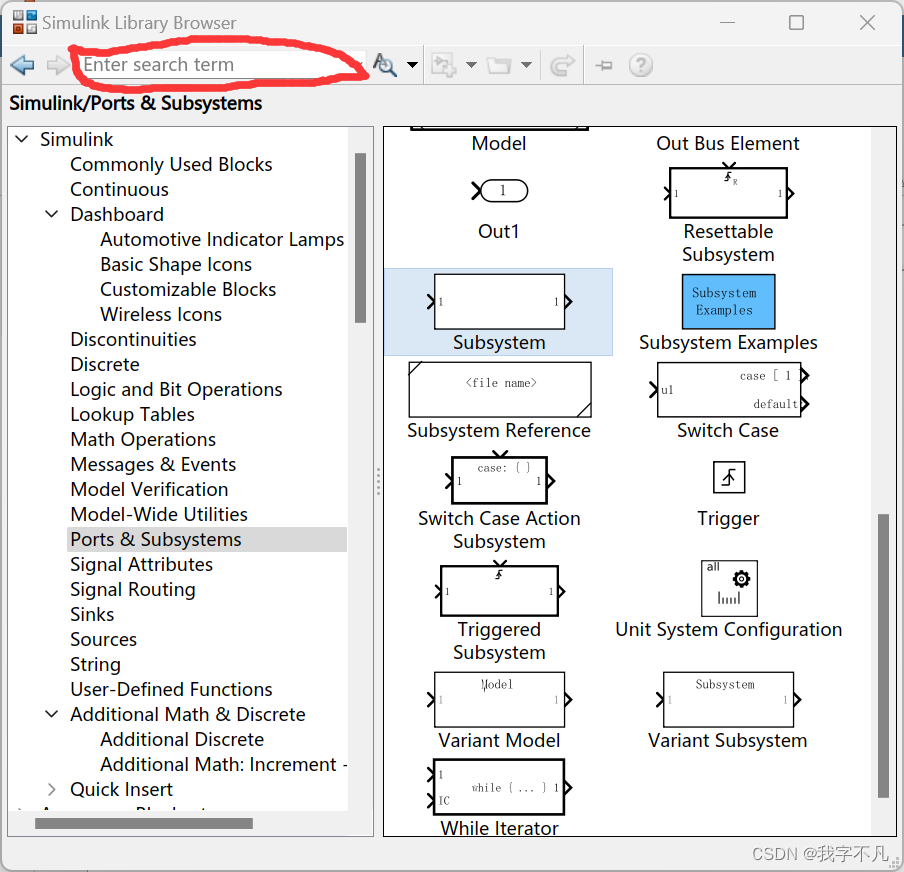The width and height of the screenshot is (904, 872).
Task: Select the Subsystem Examples block
Action: [x=728, y=302]
